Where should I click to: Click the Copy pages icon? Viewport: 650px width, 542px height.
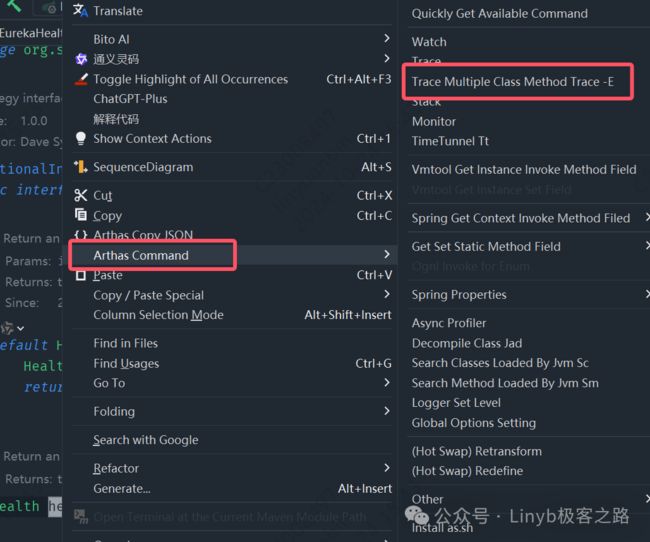(x=80, y=215)
